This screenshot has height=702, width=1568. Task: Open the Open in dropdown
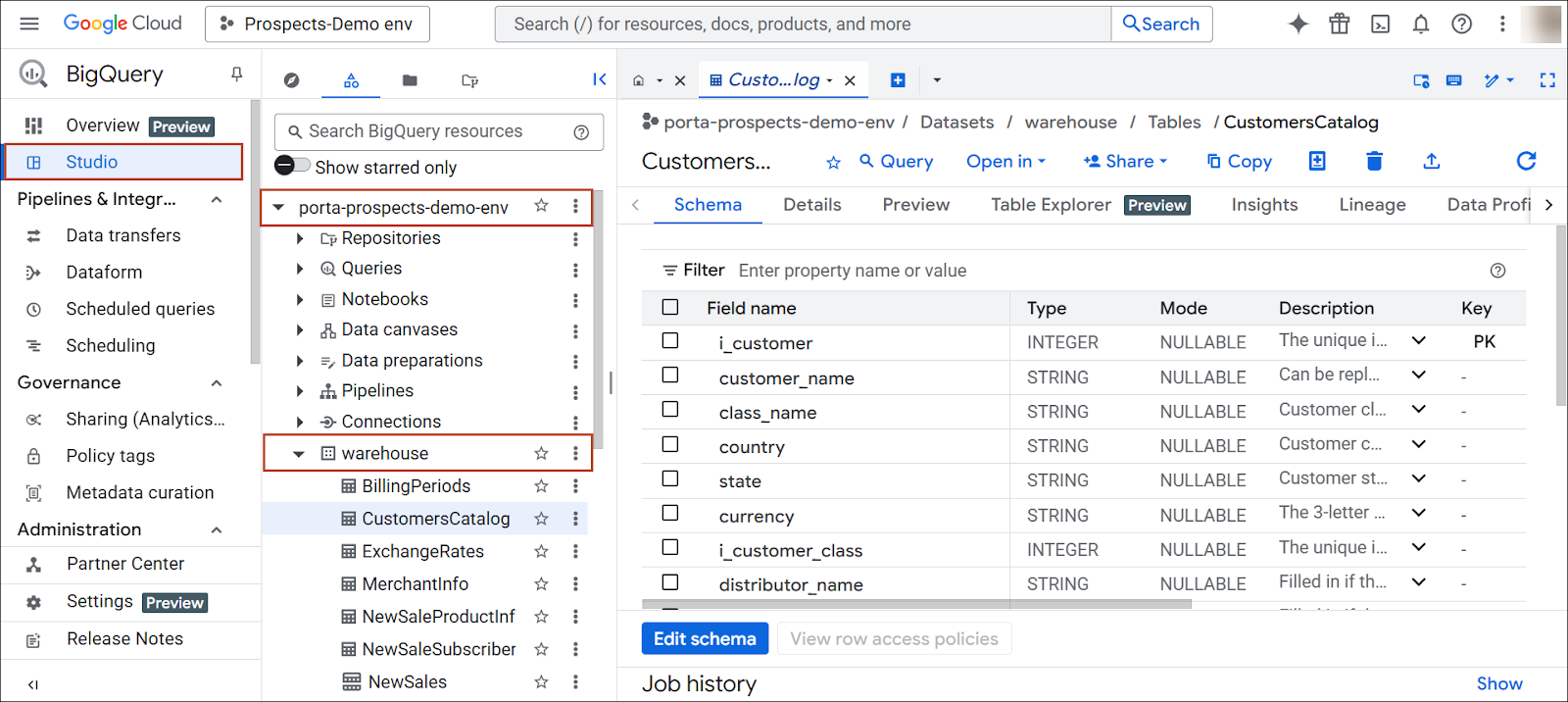pos(1006,162)
